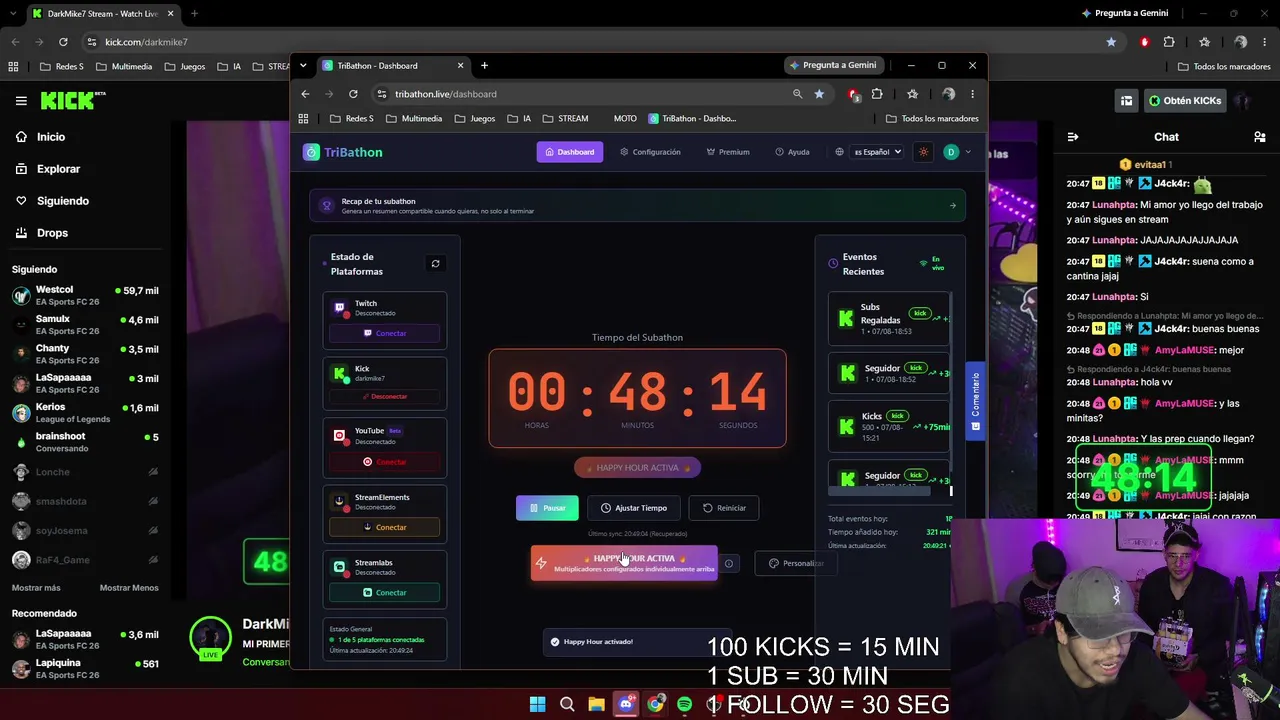Open Discord from the taskbar
Image resolution: width=1280 pixels, height=720 pixels.
[626, 705]
